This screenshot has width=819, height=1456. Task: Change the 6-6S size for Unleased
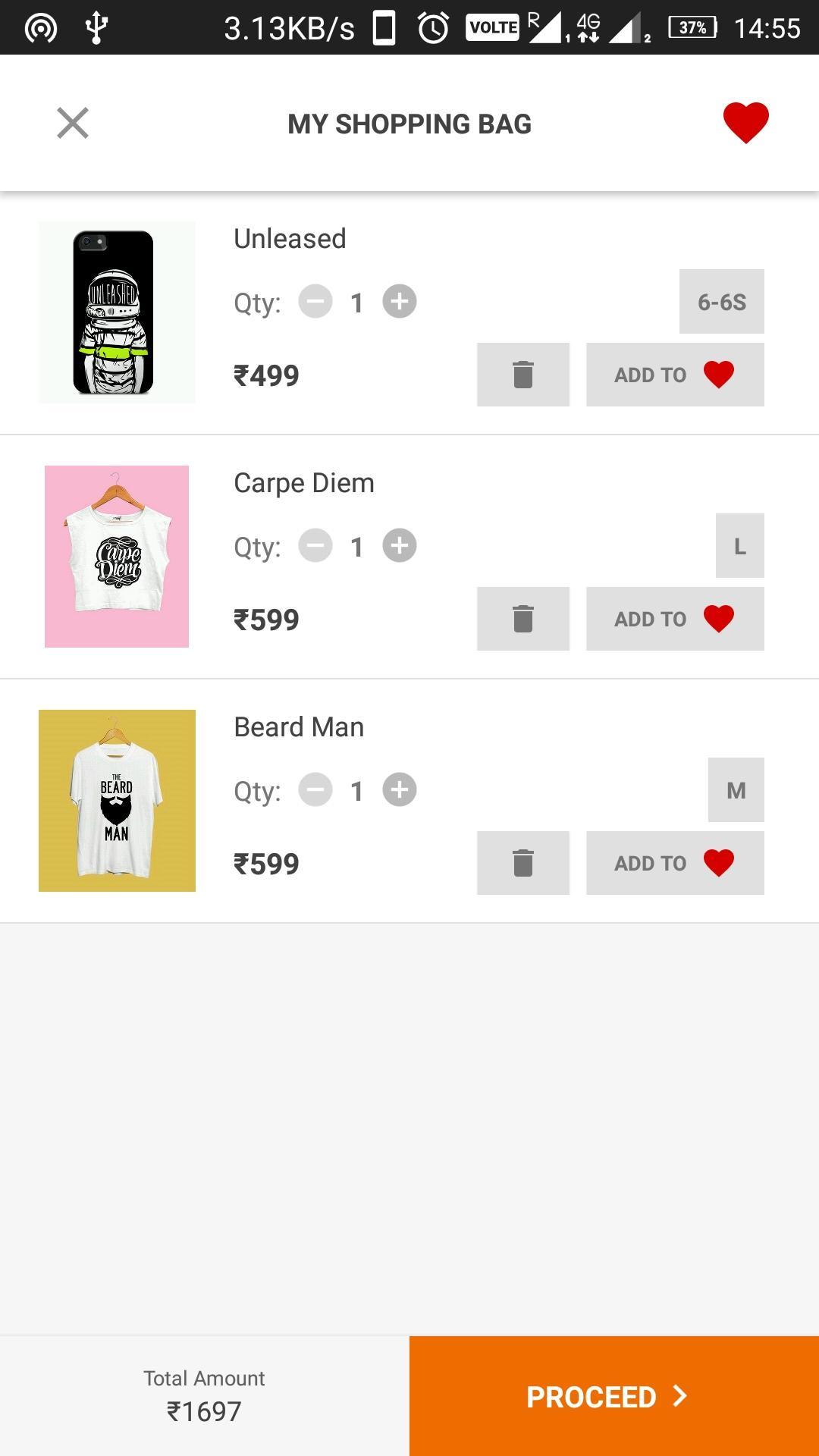pos(722,302)
